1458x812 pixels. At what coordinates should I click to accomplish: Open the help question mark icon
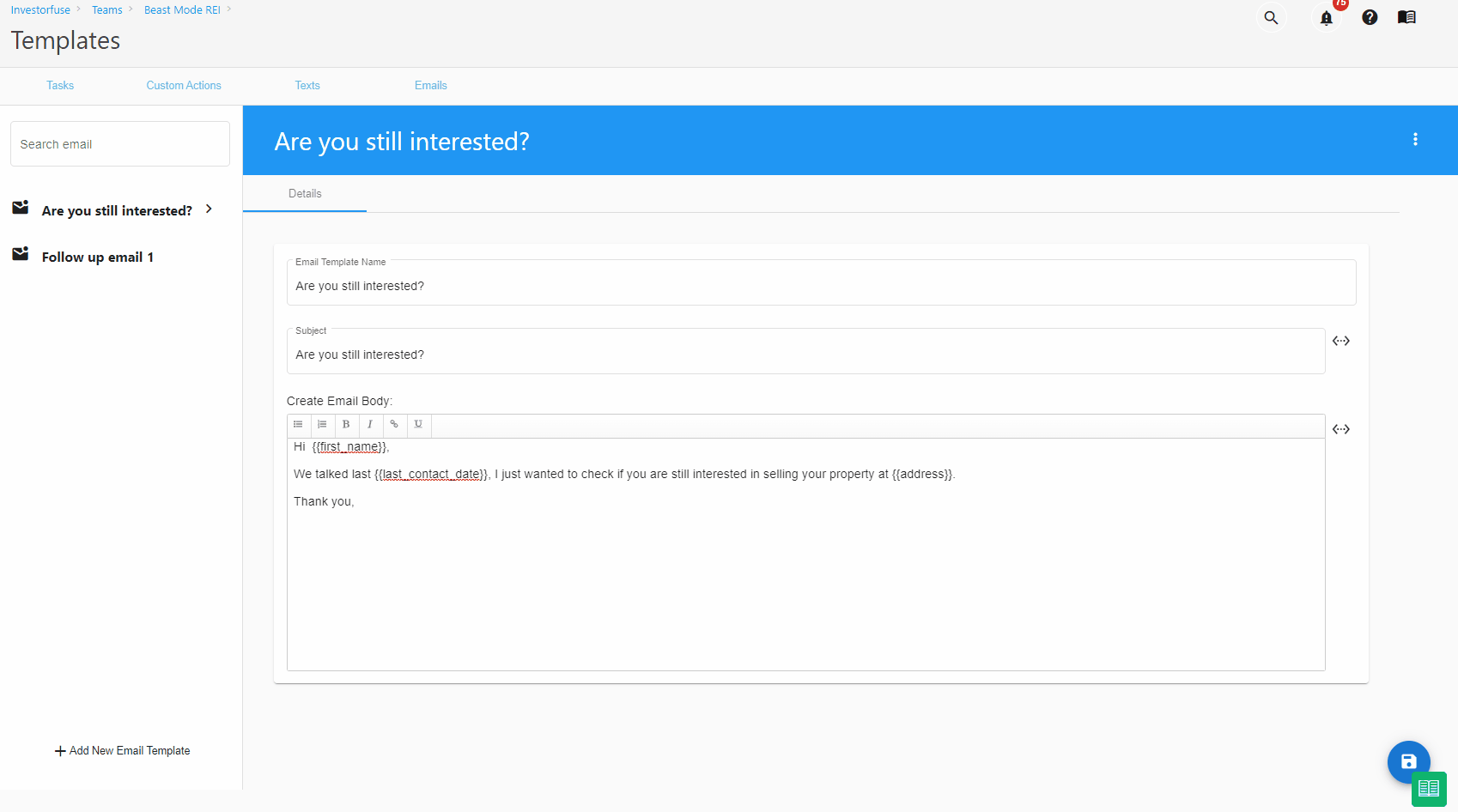tap(1370, 17)
